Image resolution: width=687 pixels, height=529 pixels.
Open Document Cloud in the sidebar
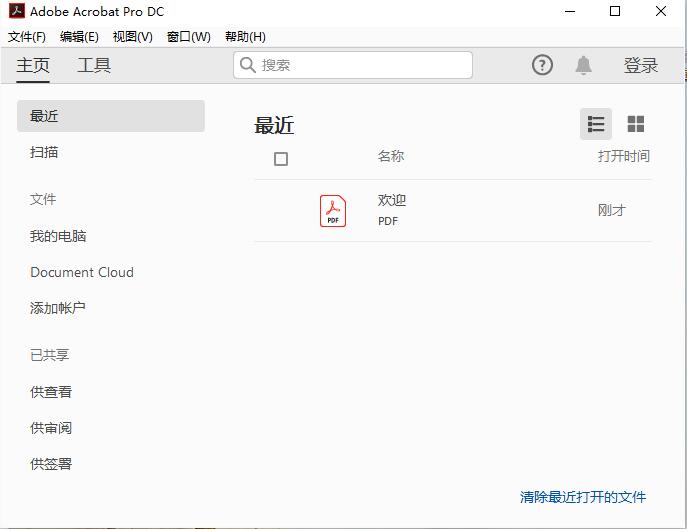tap(82, 272)
